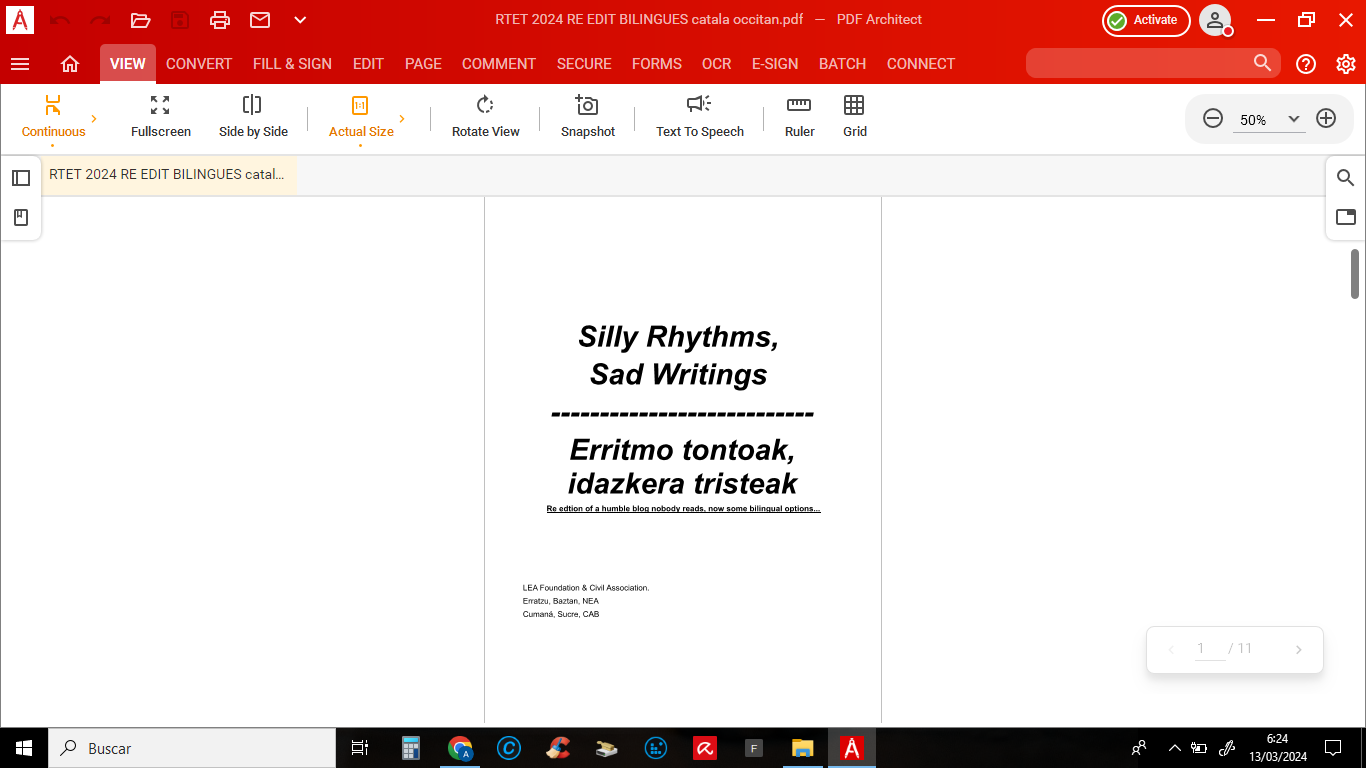Click the current page number field

[1209, 649]
